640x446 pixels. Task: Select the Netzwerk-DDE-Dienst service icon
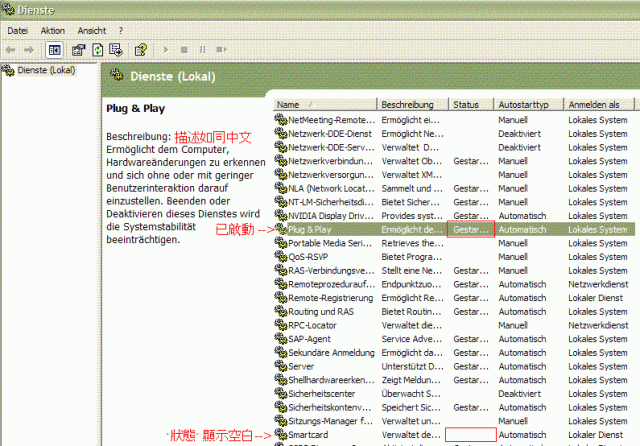(281, 133)
